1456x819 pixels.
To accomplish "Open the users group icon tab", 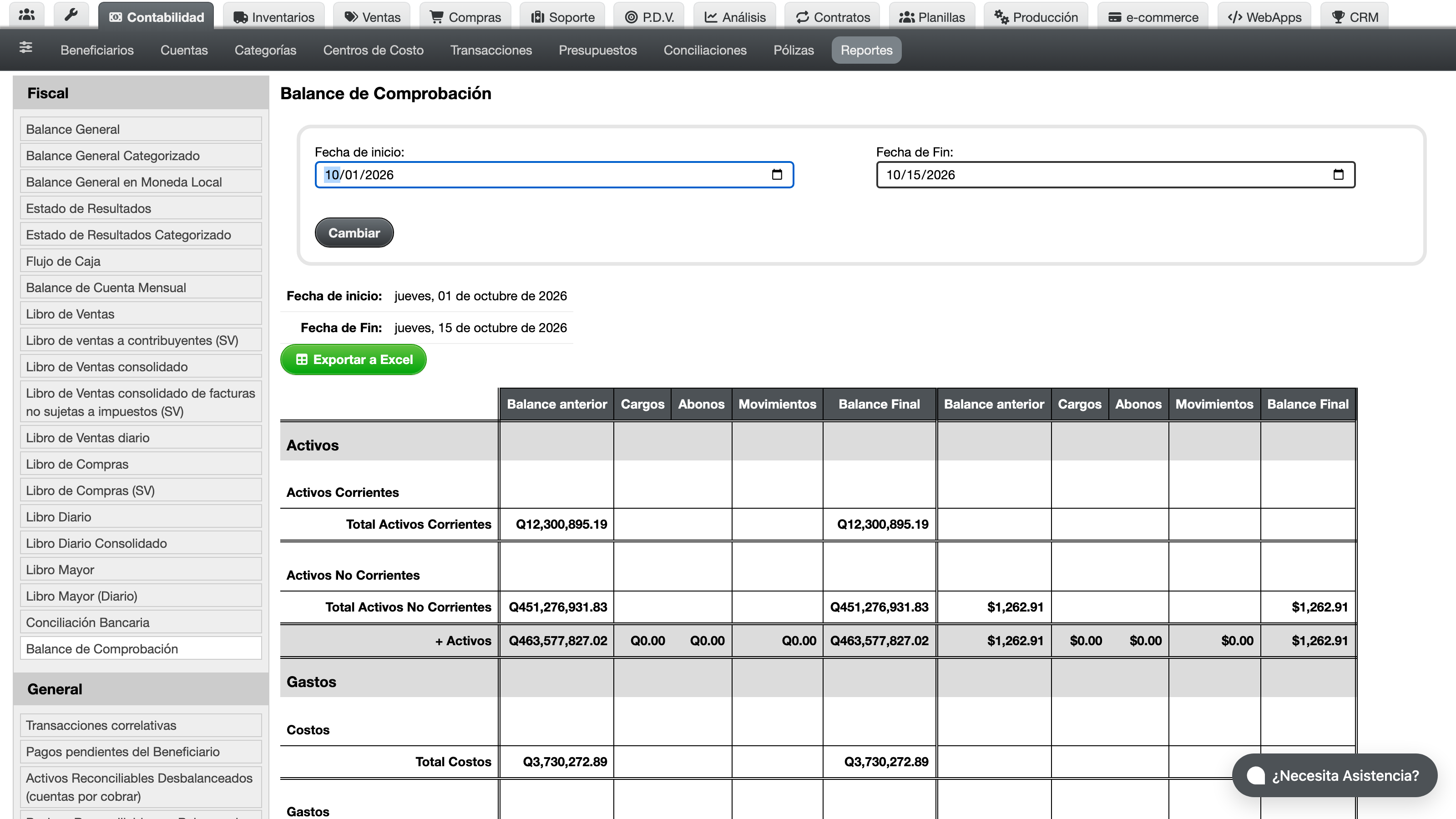I will pos(26,15).
